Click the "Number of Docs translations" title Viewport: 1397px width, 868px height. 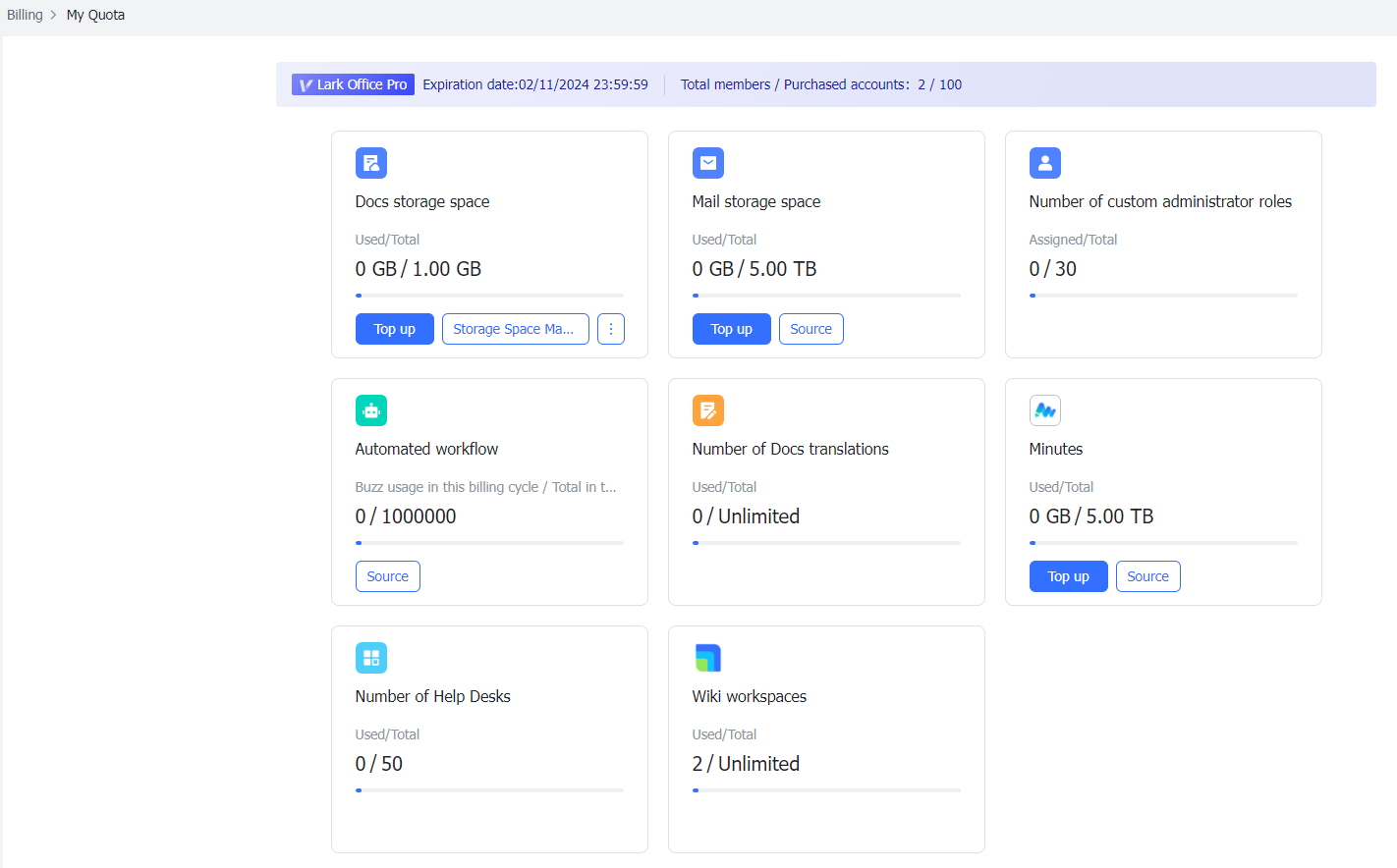tap(791, 449)
